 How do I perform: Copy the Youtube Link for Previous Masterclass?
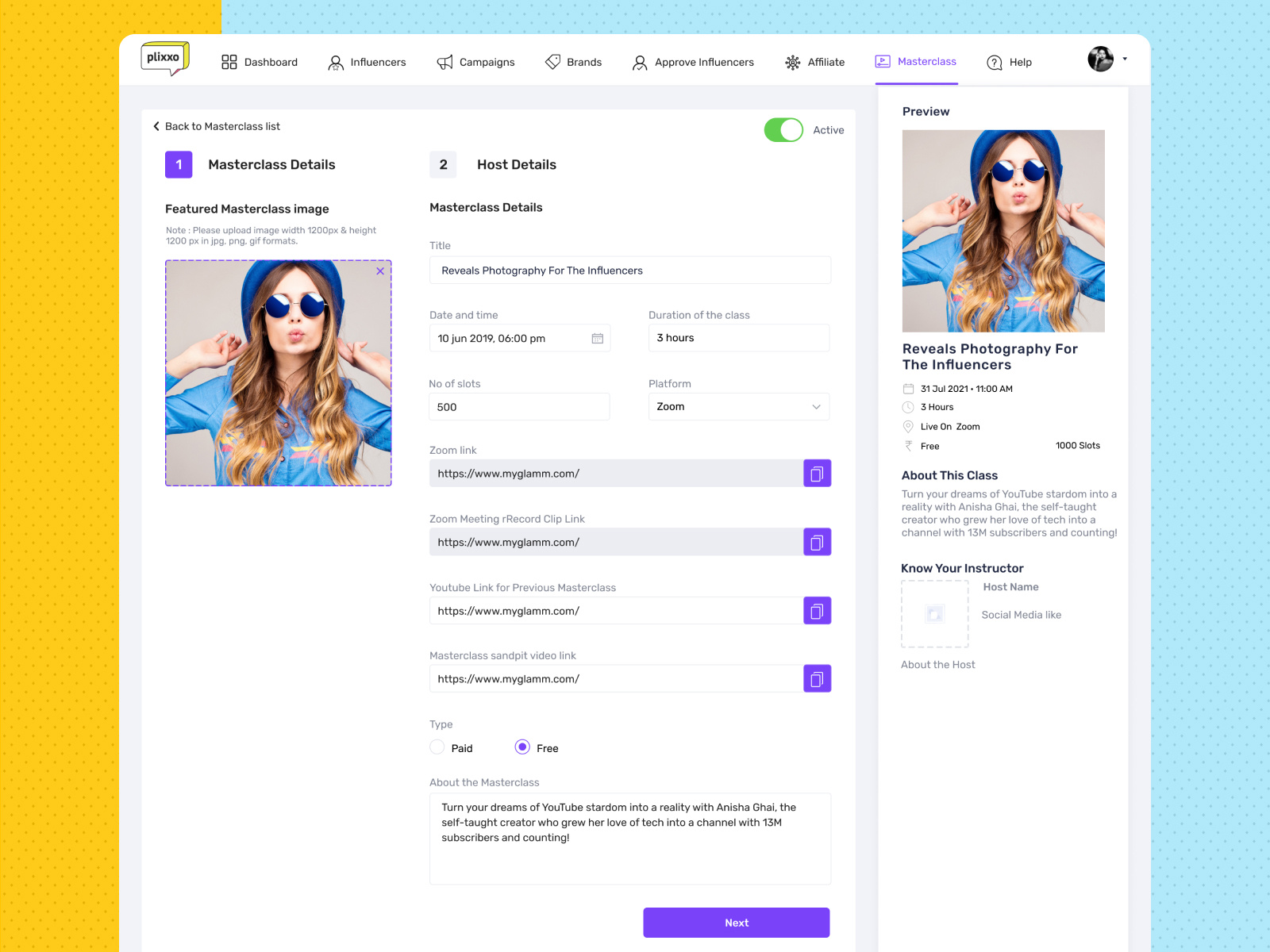tap(817, 610)
